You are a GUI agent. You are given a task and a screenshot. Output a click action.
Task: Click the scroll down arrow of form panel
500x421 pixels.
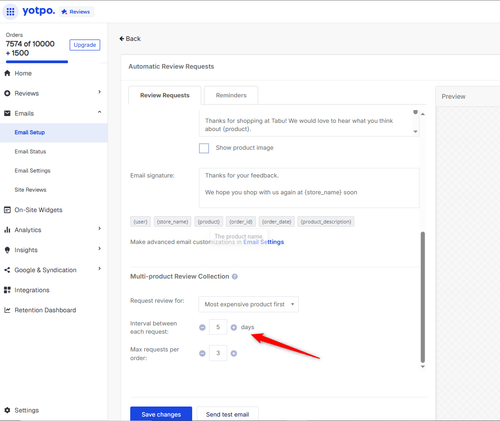pos(423,366)
